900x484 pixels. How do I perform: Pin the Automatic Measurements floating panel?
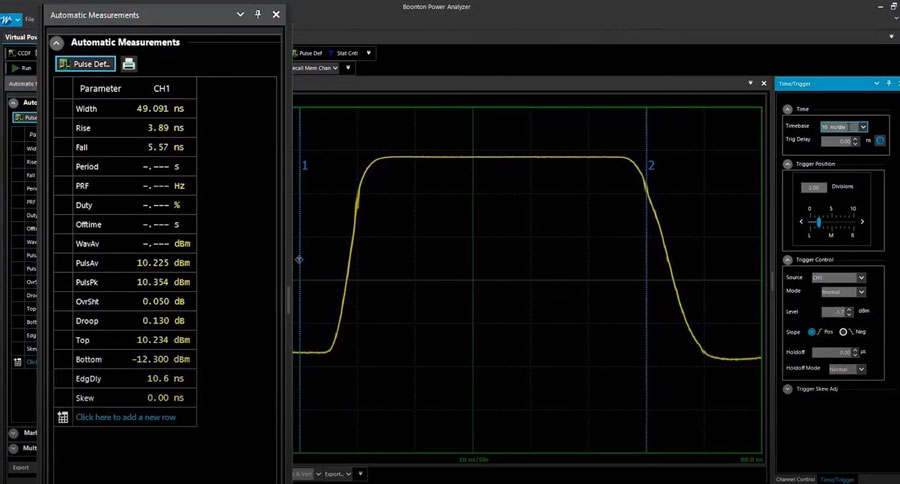pos(257,15)
